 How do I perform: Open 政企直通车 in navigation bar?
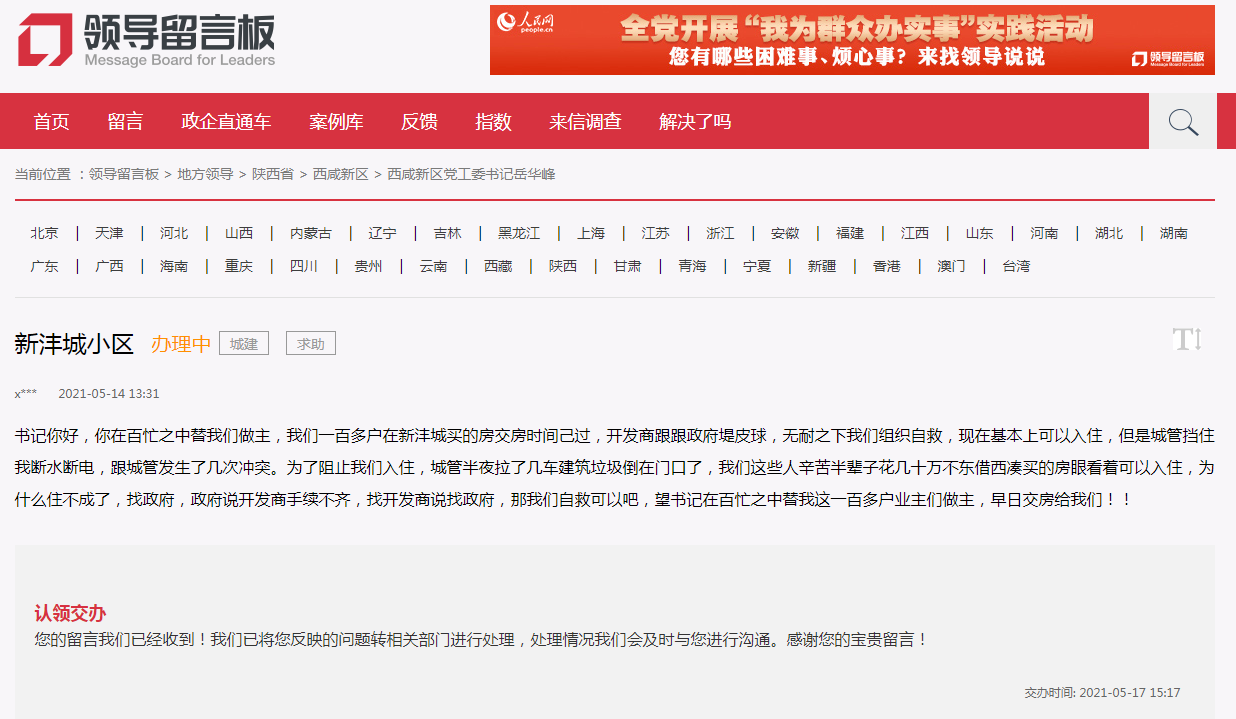(x=226, y=122)
